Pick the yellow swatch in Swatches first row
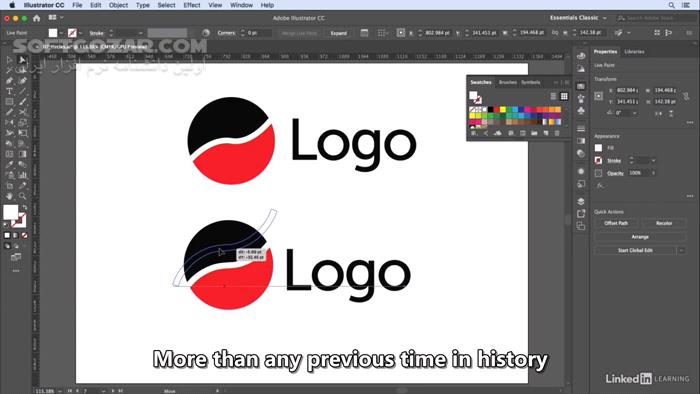Viewport: 700px width, 394px height. pos(503,109)
